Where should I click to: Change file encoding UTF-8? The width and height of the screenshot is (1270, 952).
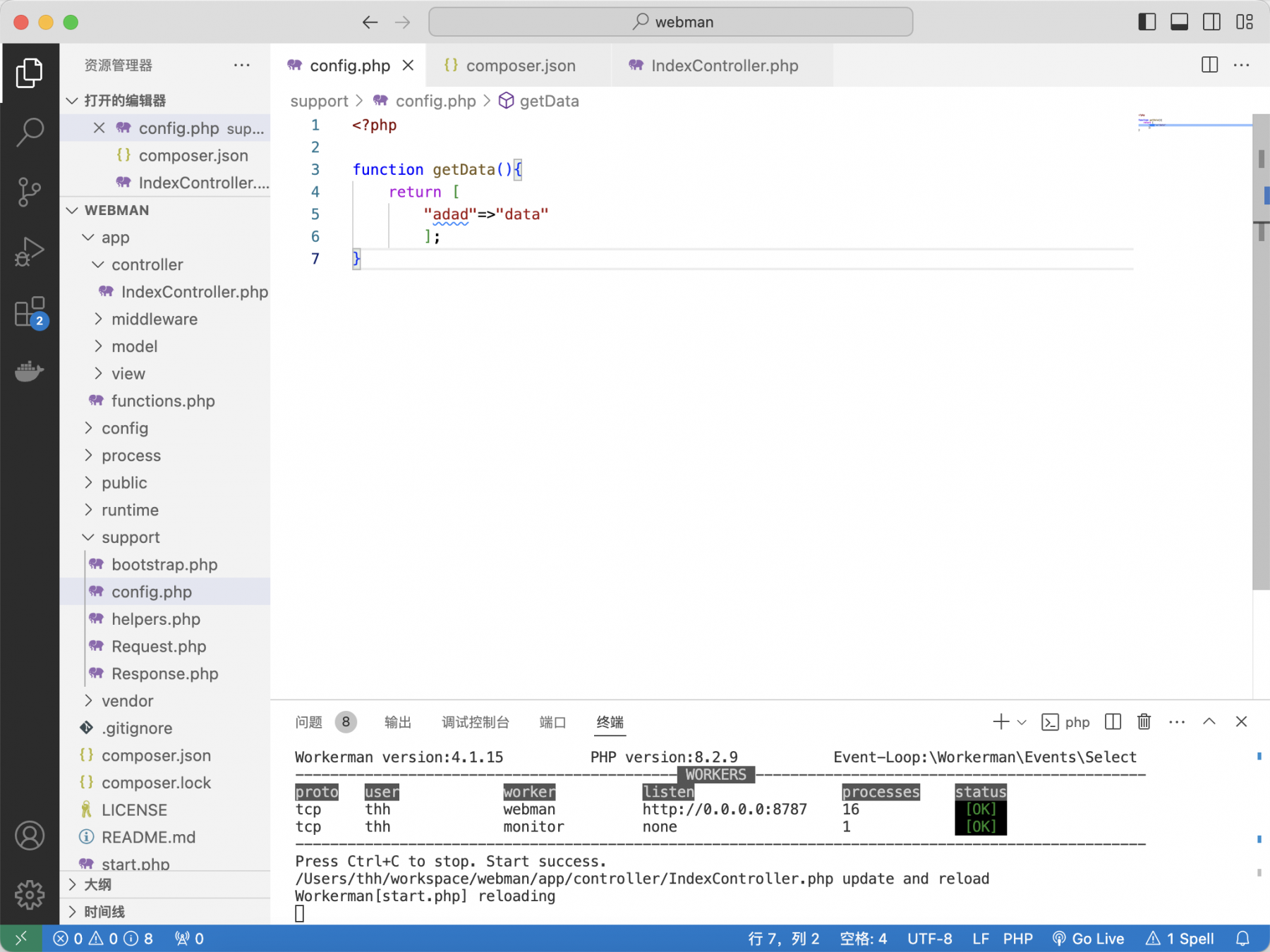929,938
